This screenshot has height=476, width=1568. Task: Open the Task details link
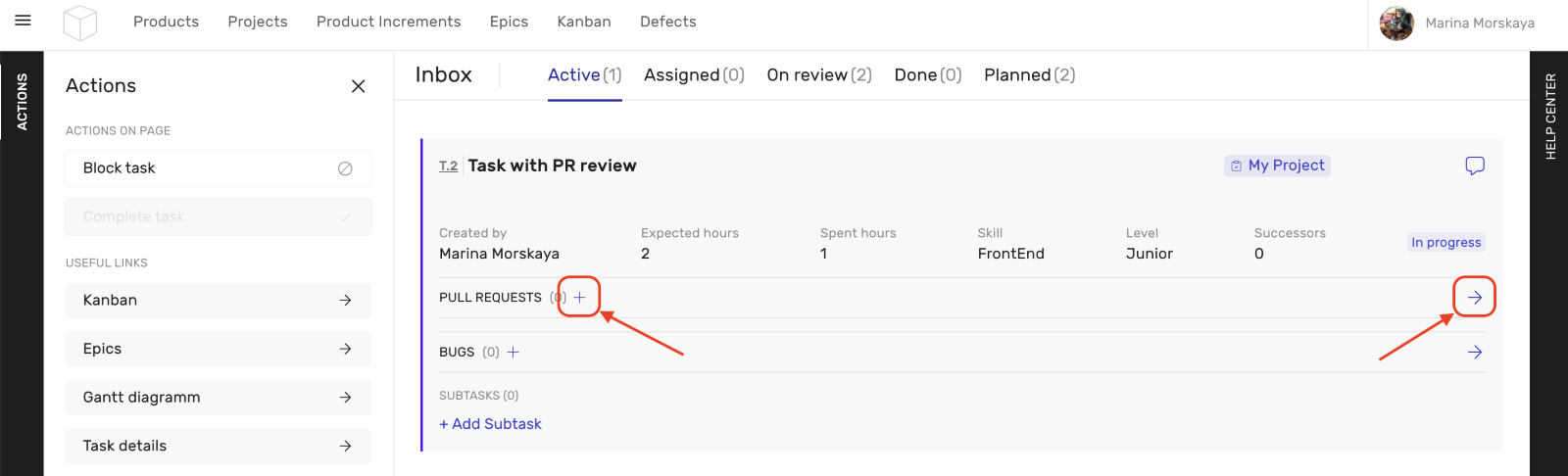pyautogui.click(x=218, y=446)
